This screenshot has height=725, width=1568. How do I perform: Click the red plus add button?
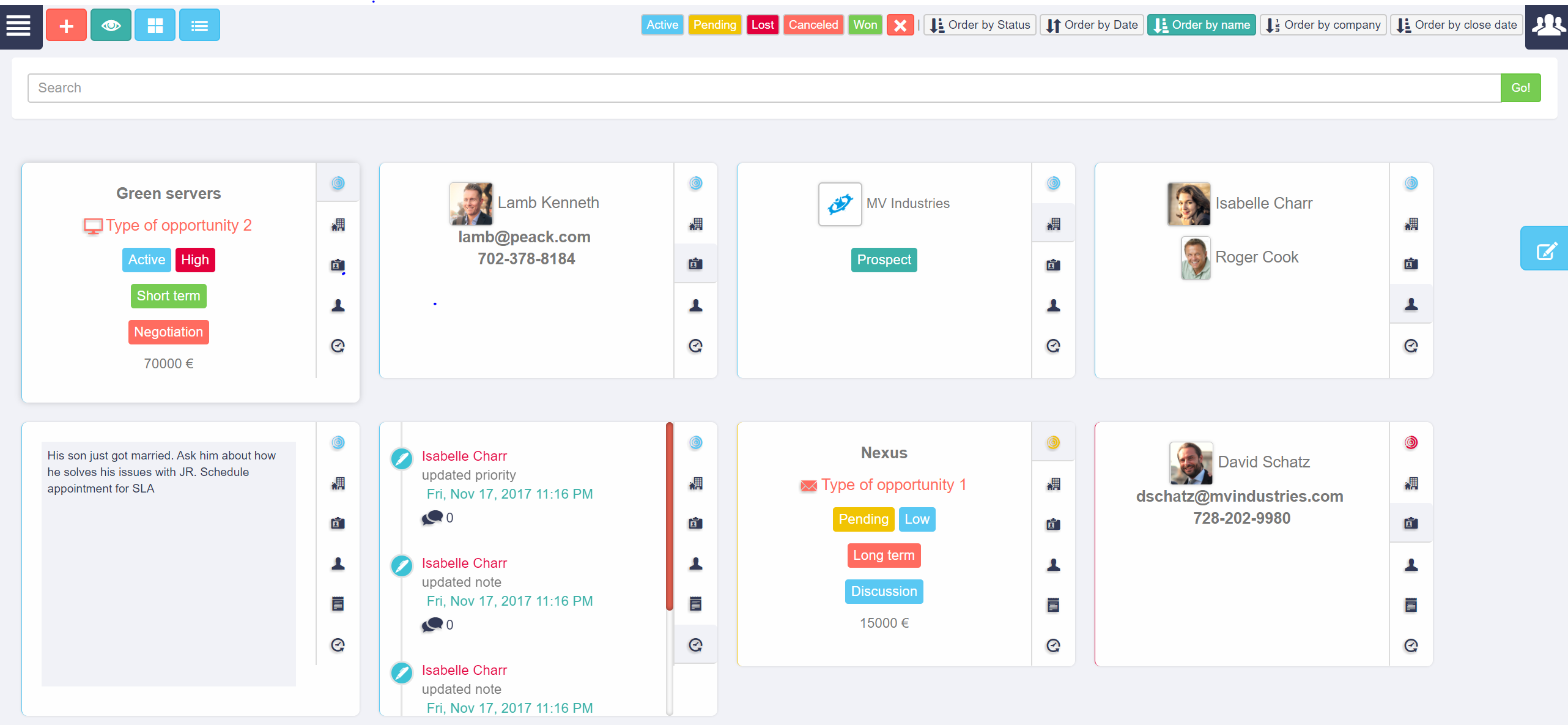pyautogui.click(x=66, y=26)
